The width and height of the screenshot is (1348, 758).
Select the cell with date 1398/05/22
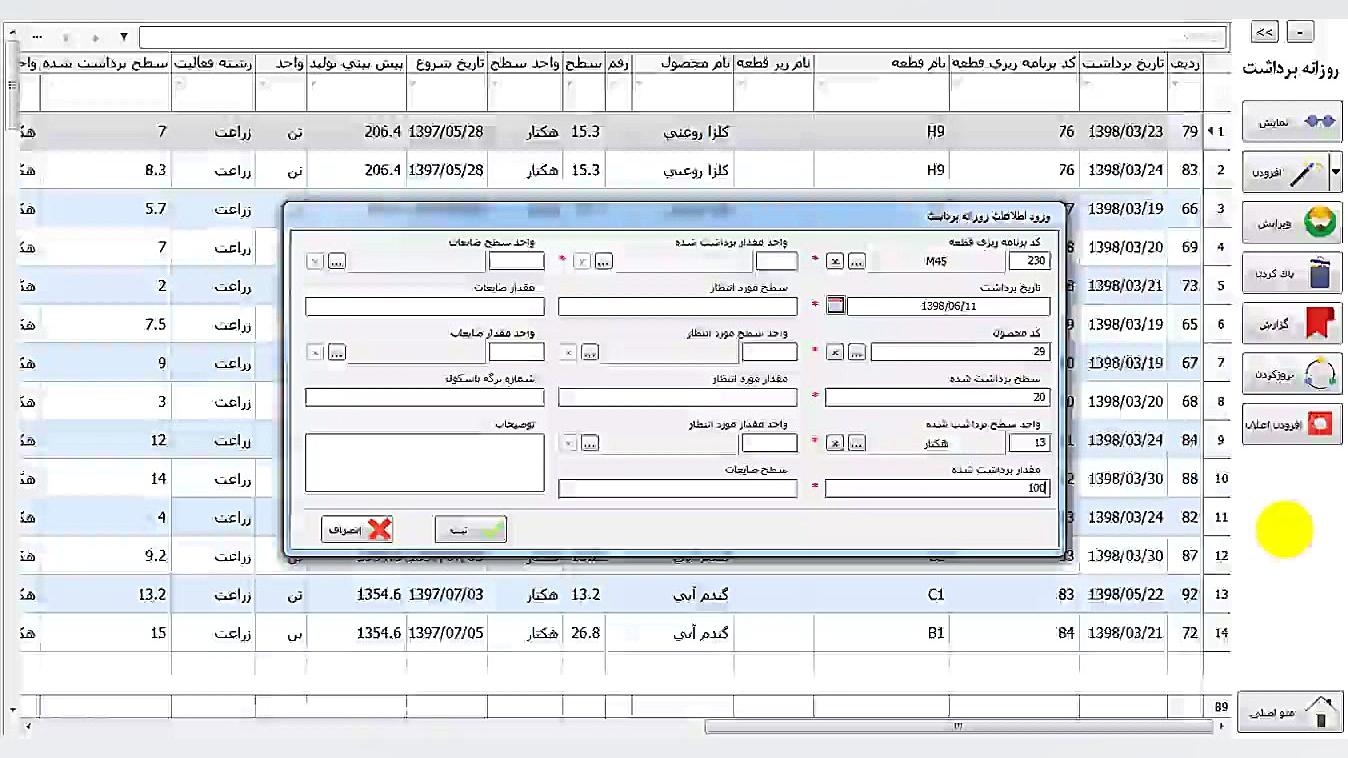(1124, 594)
